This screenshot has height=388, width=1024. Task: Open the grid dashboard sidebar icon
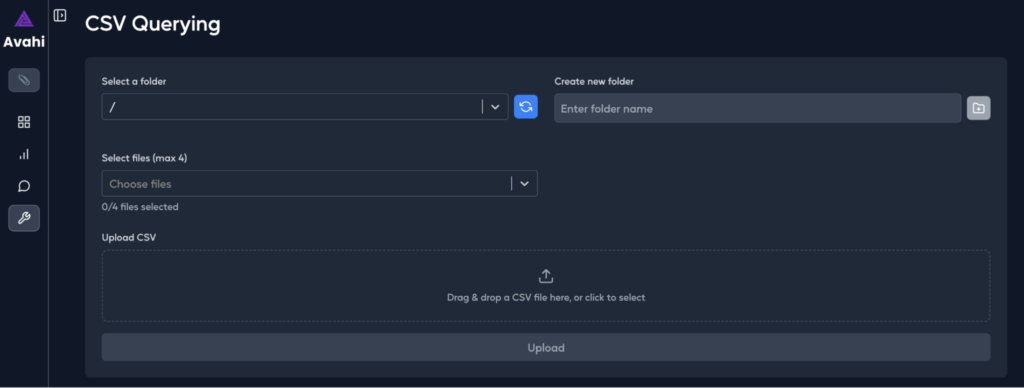coord(24,122)
